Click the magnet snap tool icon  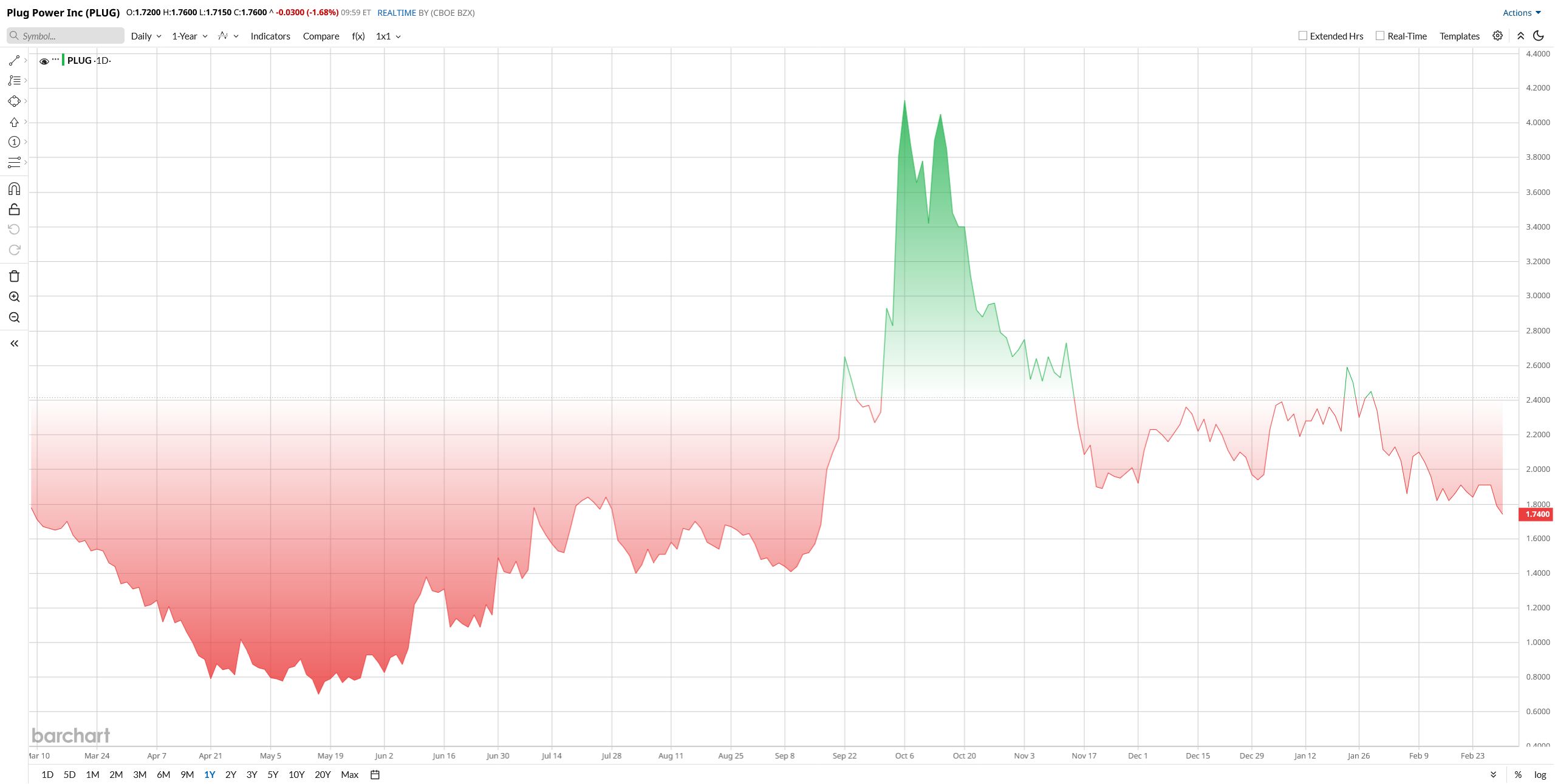[x=15, y=189]
